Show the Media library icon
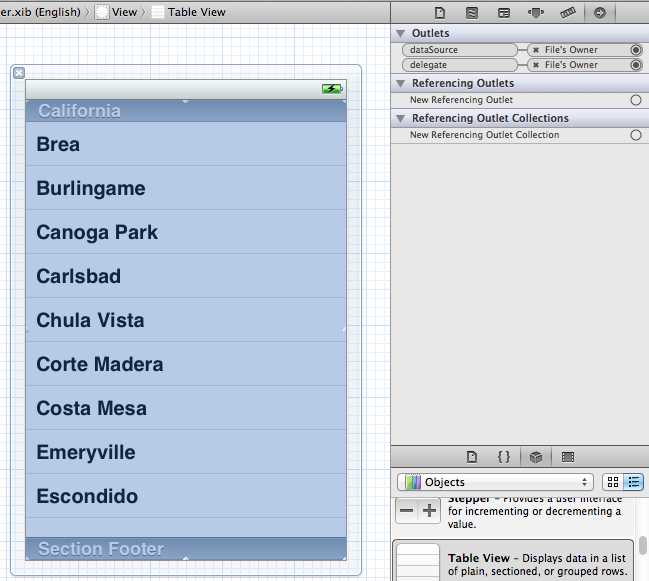Image resolution: width=649 pixels, height=581 pixels. [x=567, y=457]
